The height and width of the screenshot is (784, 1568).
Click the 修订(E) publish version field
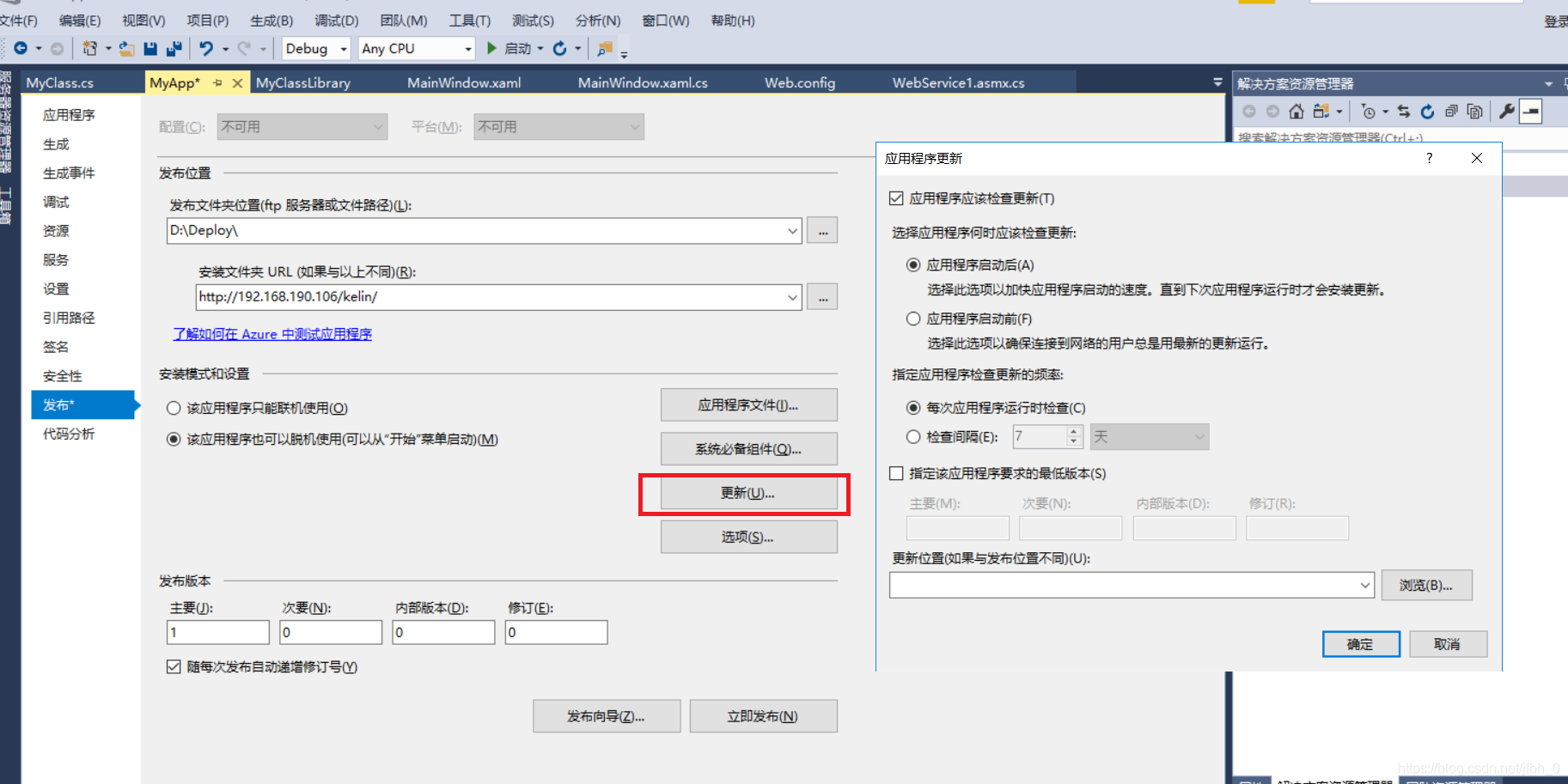[557, 633]
